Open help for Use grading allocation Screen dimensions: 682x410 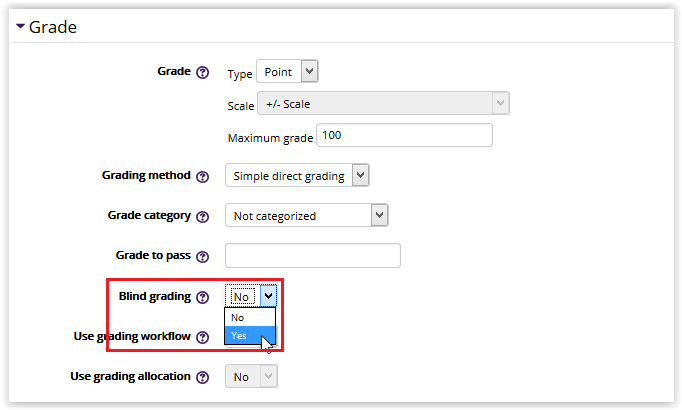tap(202, 377)
